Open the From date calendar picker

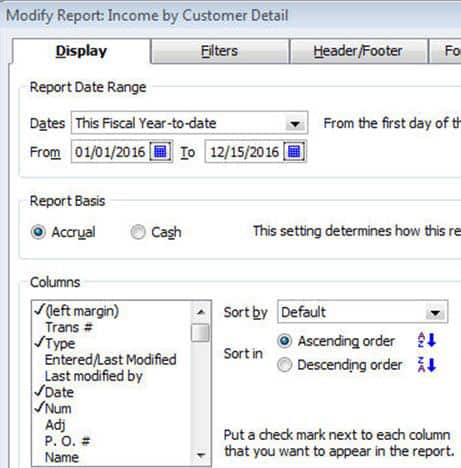(x=160, y=152)
